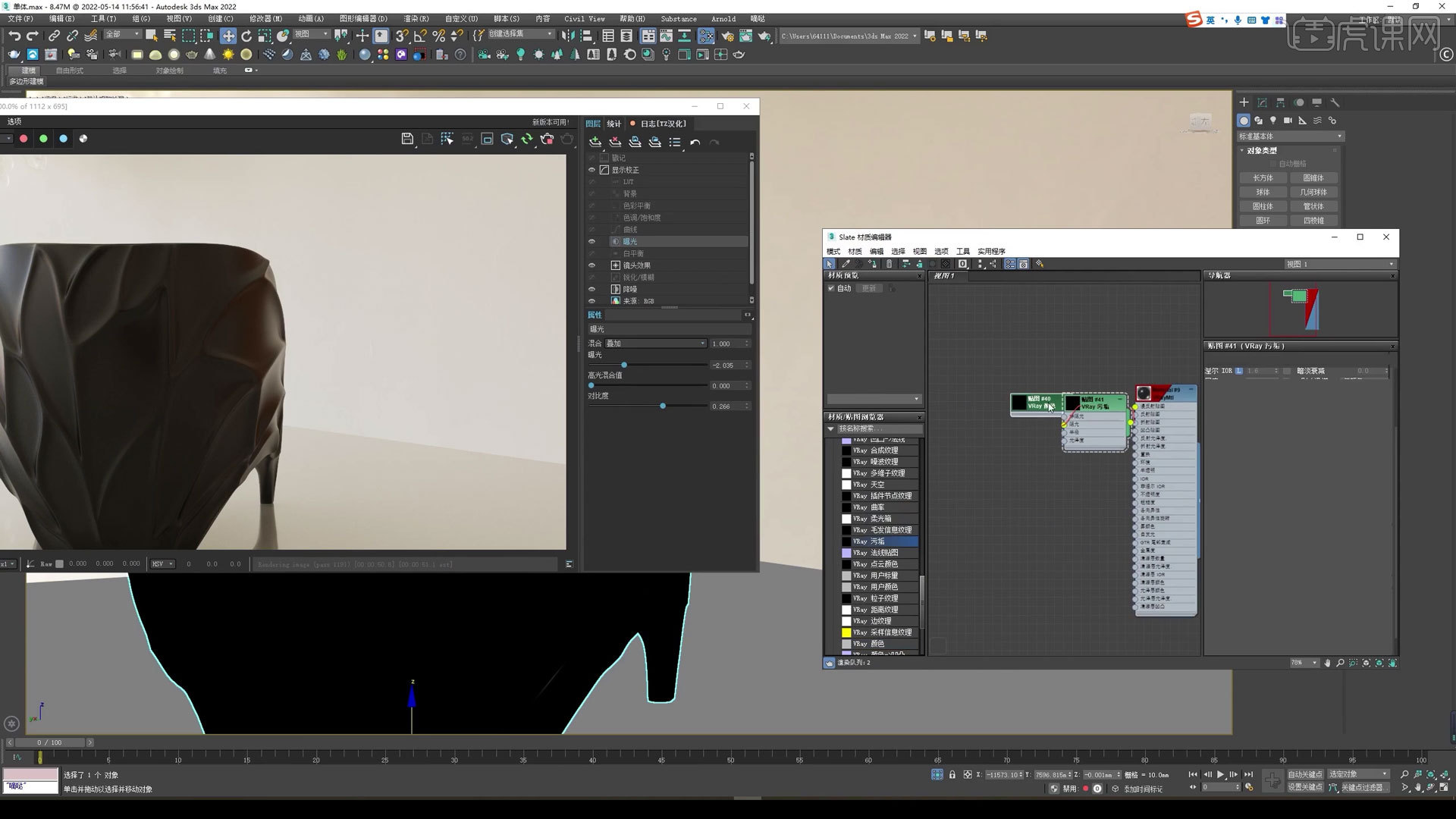Click the eyedropper pick tool in Slate editor
Viewport: 1456px width, 819px height.
(845, 264)
